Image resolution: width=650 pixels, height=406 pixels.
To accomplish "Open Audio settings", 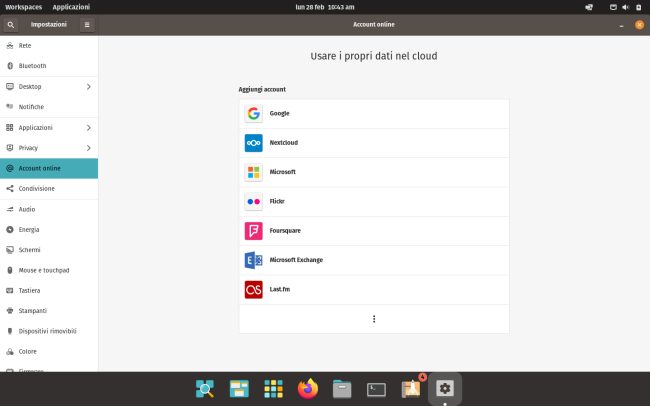I will pos(49,209).
